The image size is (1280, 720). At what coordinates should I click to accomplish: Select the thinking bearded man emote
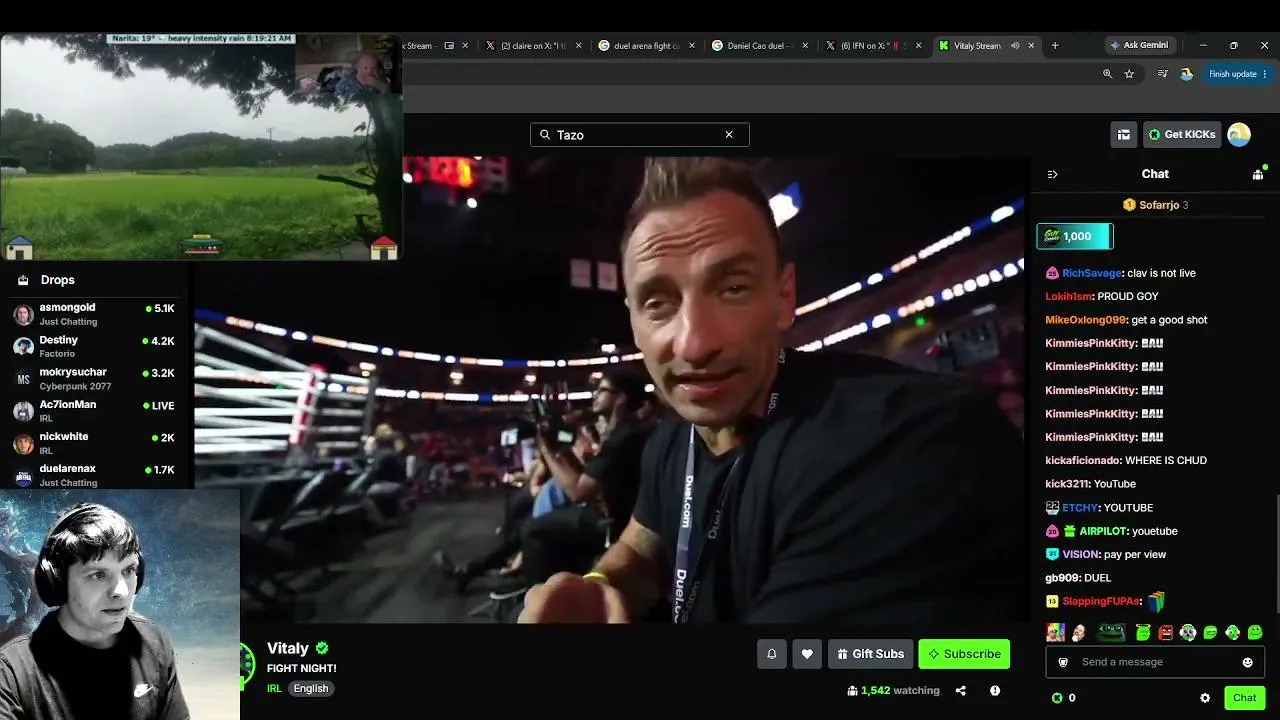[1078, 632]
